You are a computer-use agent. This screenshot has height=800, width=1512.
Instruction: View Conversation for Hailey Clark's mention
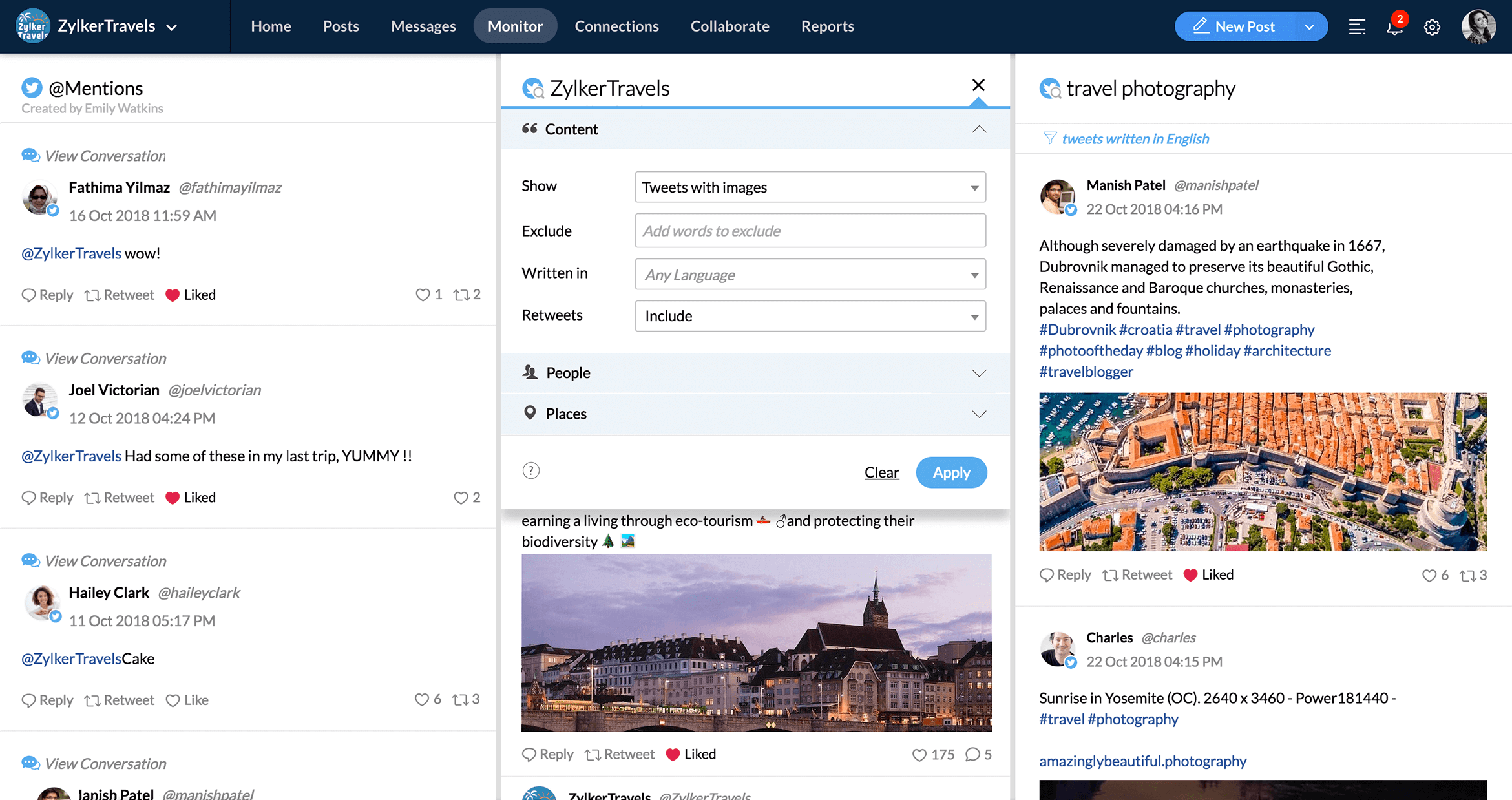[x=94, y=561]
